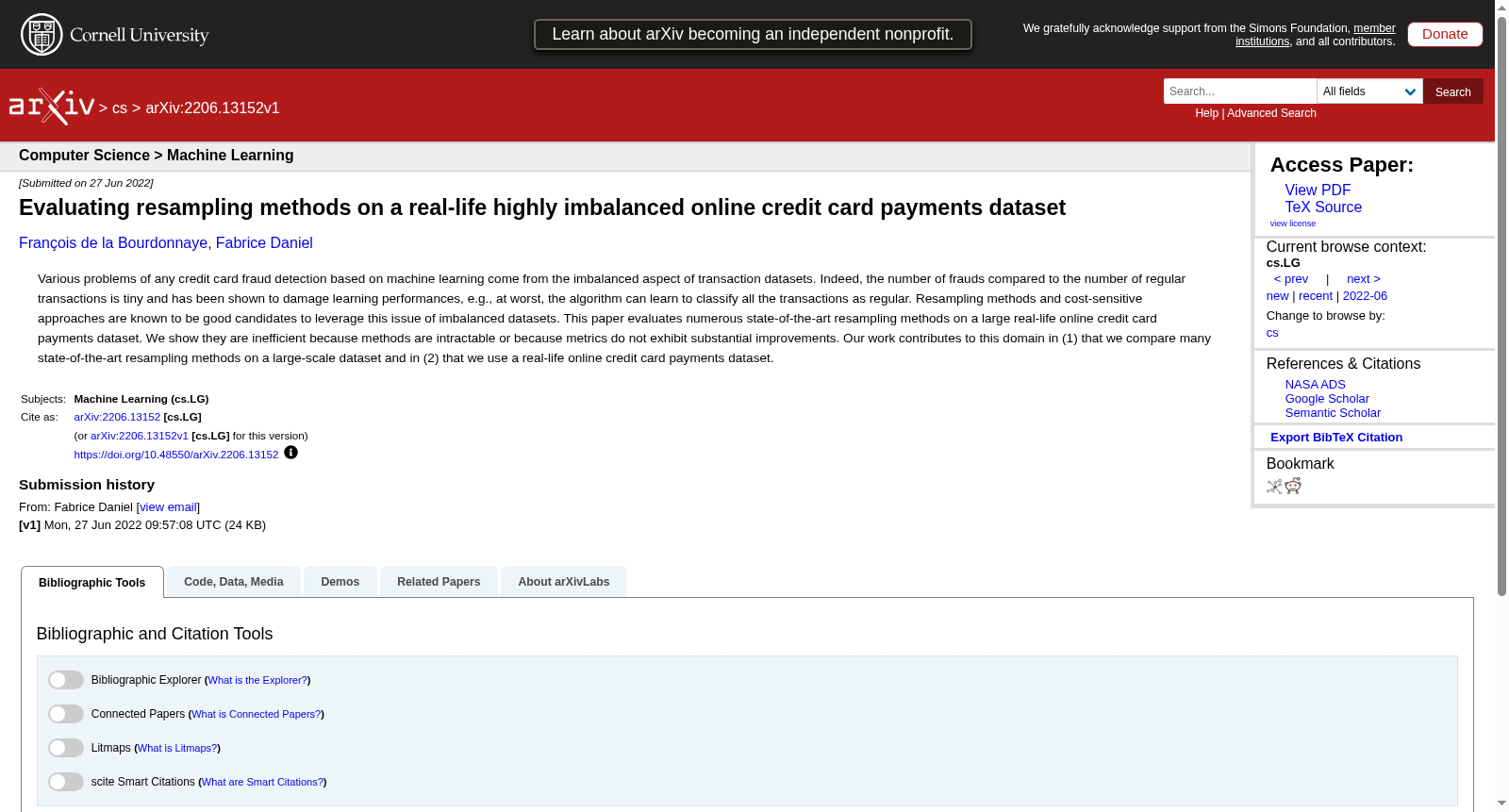Click the Submitted on 27 Jun 2022 text
The image size is (1509, 812).
(86, 183)
